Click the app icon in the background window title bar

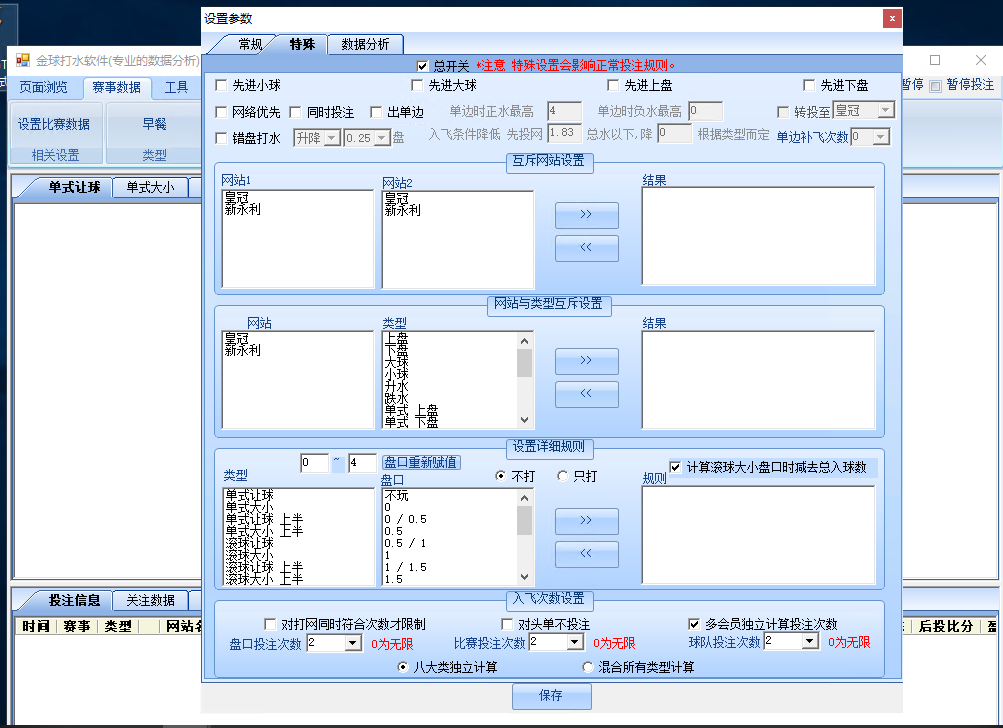pos(23,60)
